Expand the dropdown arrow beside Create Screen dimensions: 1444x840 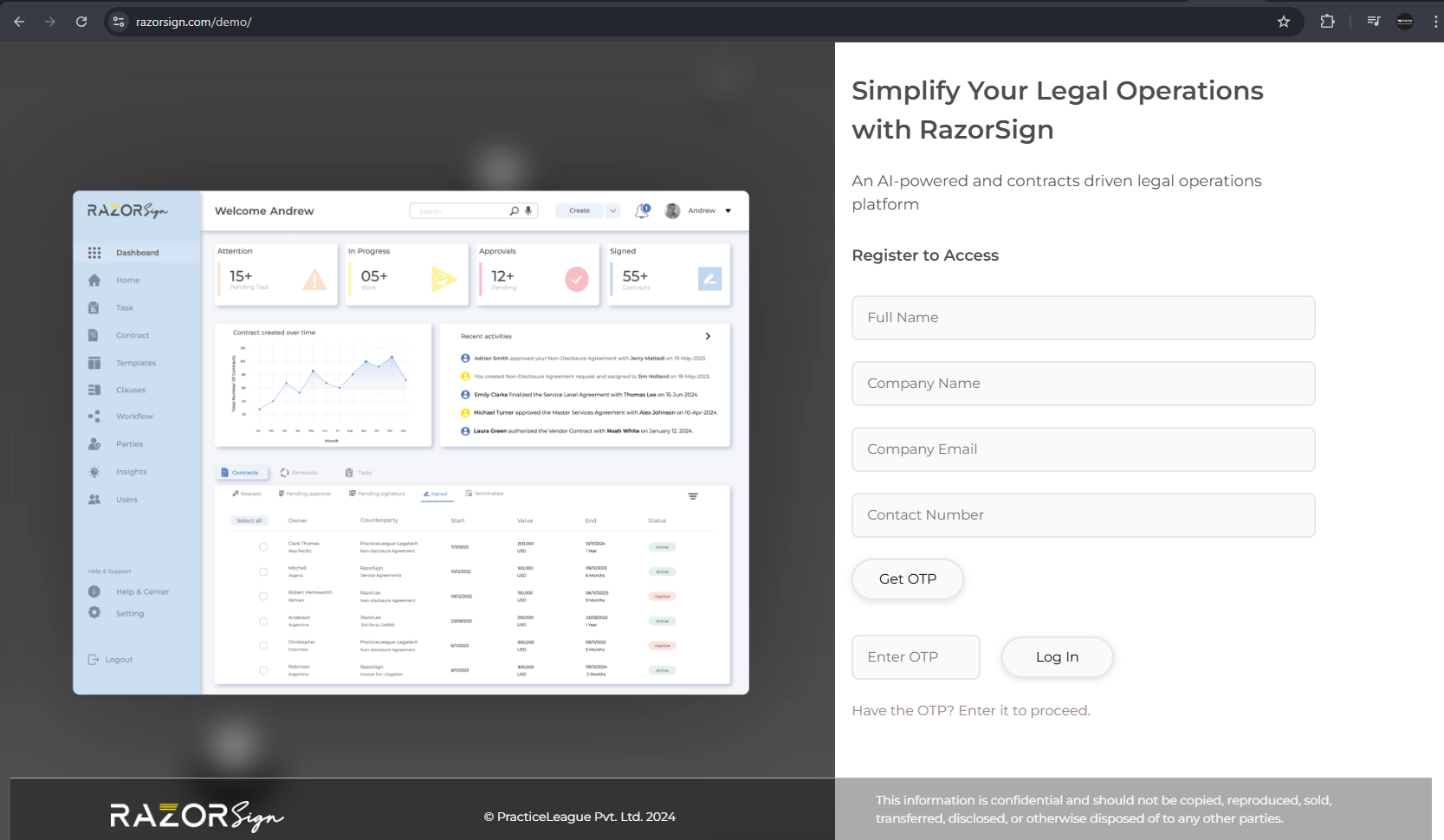[612, 210]
